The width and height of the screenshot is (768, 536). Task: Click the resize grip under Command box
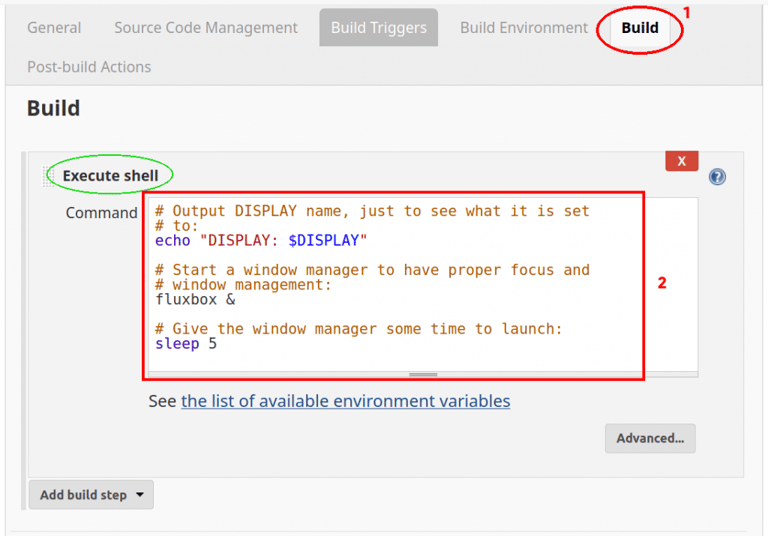pyautogui.click(x=423, y=374)
